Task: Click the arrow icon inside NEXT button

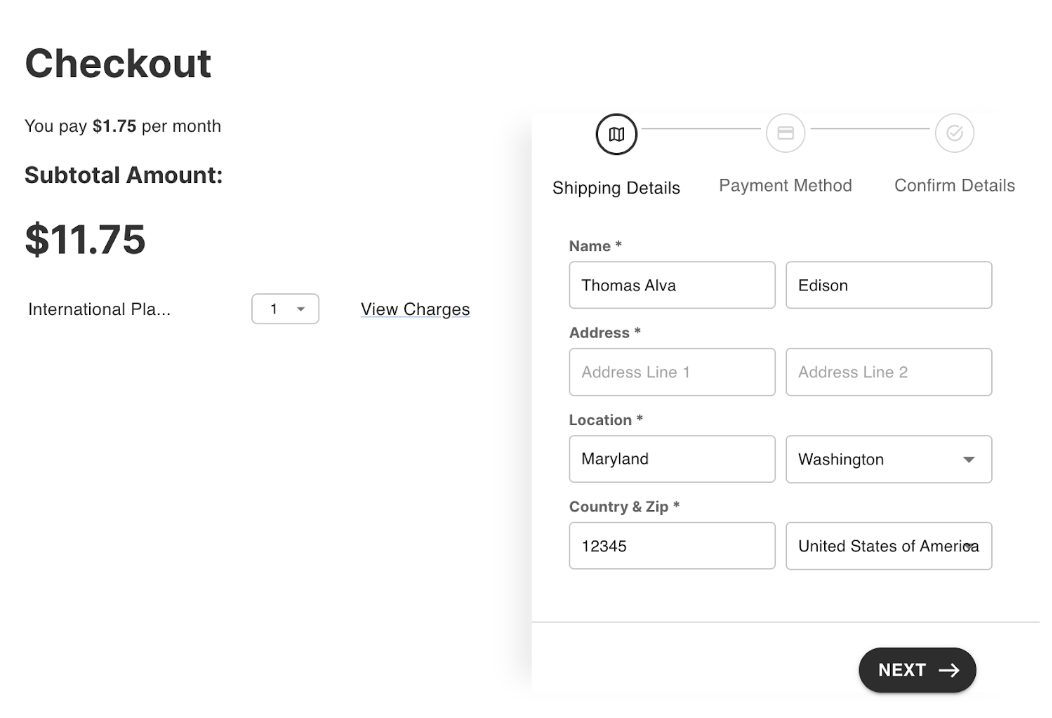Action: coord(949,670)
